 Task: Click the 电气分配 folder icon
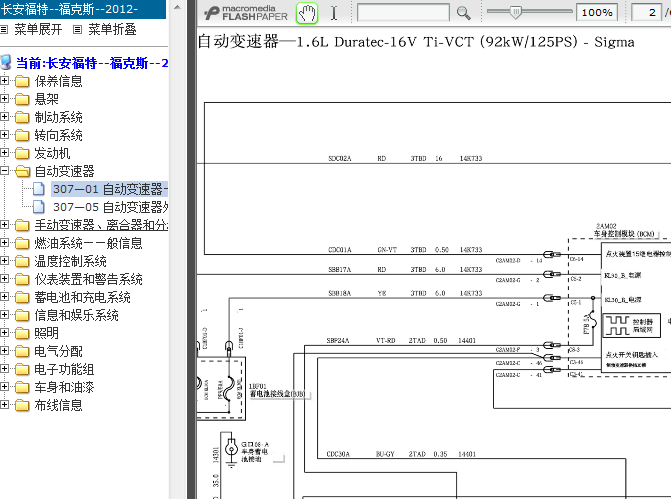click(x=22, y=351)
